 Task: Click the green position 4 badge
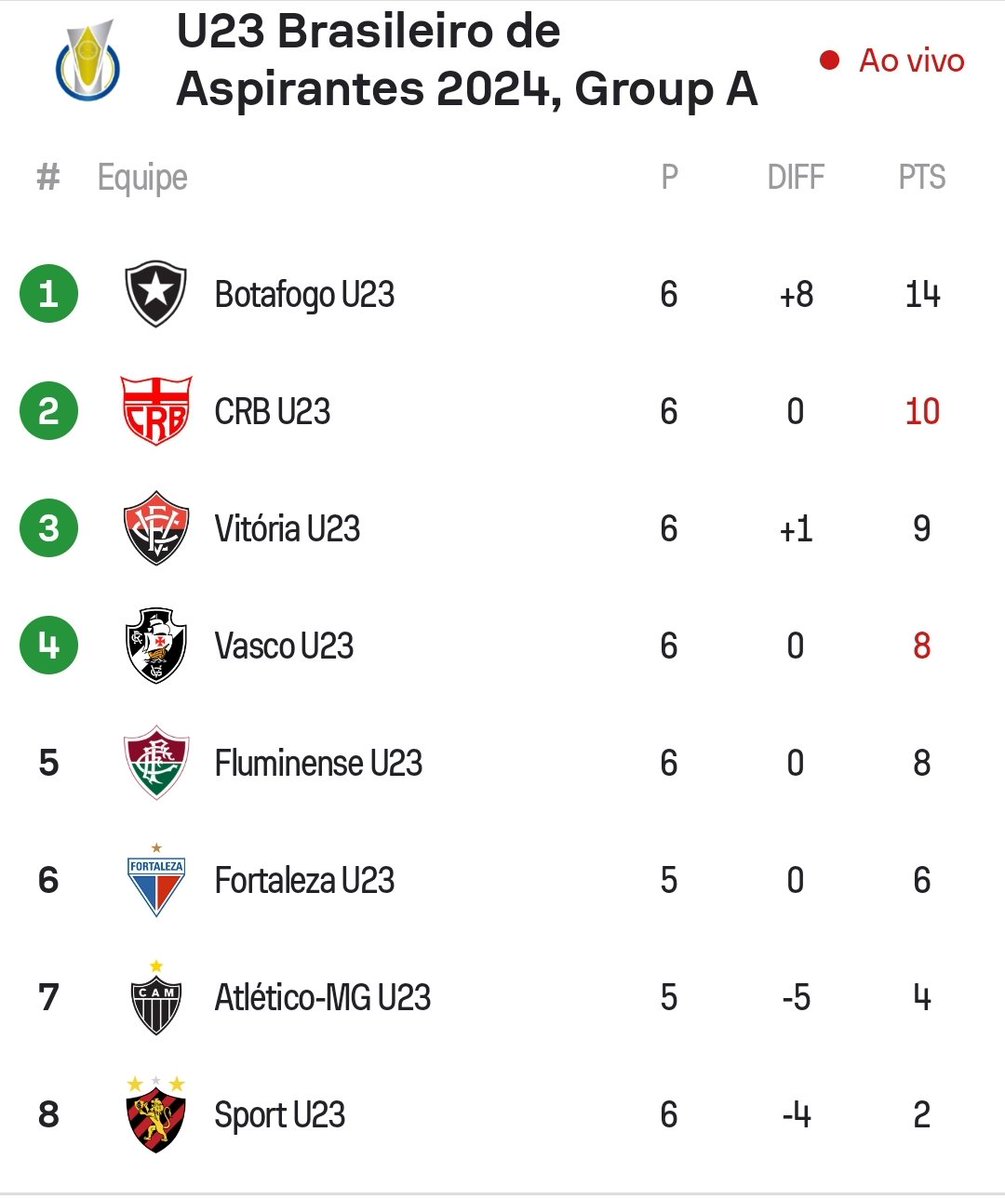tap(48, 646)
